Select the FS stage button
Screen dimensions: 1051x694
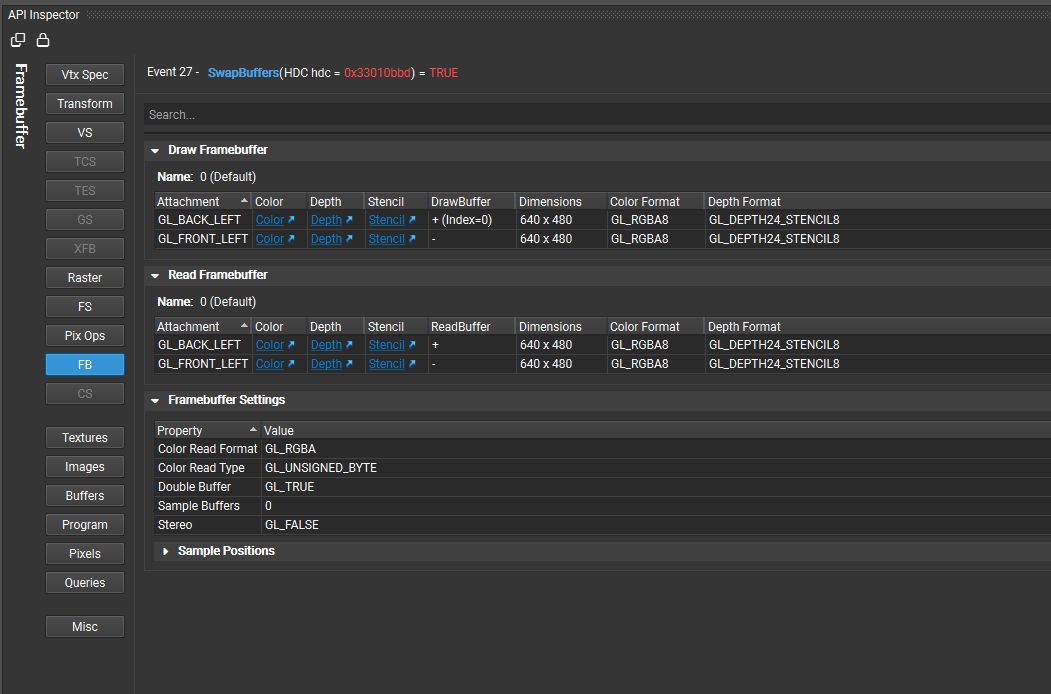(x=84, y=306)
